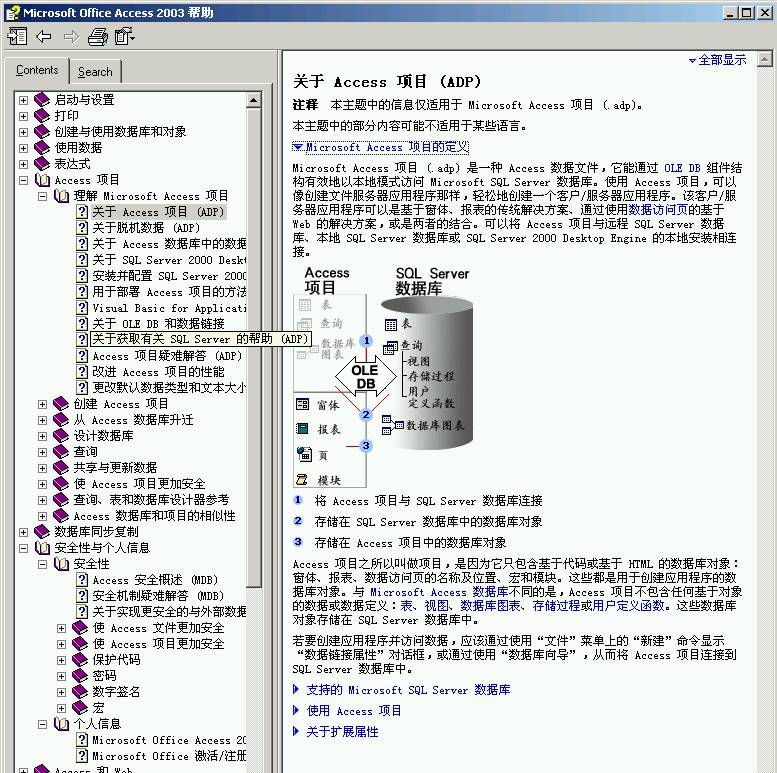Click the contents tree scroll-up arrow
This screenshot has width=777, height=773.
coord(254,101)
